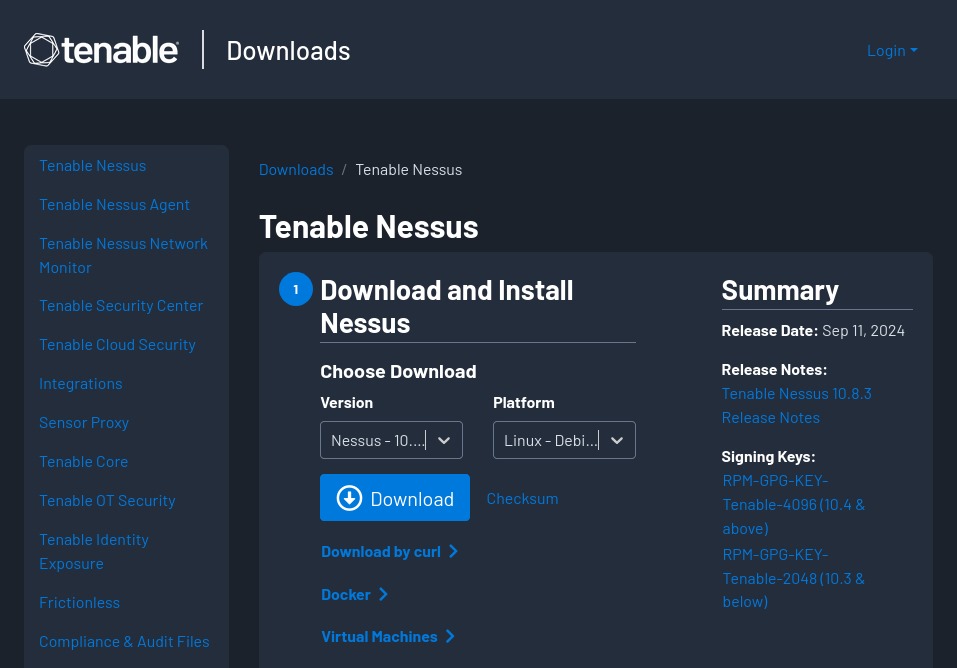This screenshot has width=957, height=668.
Task: Click the Downloads breadcrumb link
Action: click(296, 170)
